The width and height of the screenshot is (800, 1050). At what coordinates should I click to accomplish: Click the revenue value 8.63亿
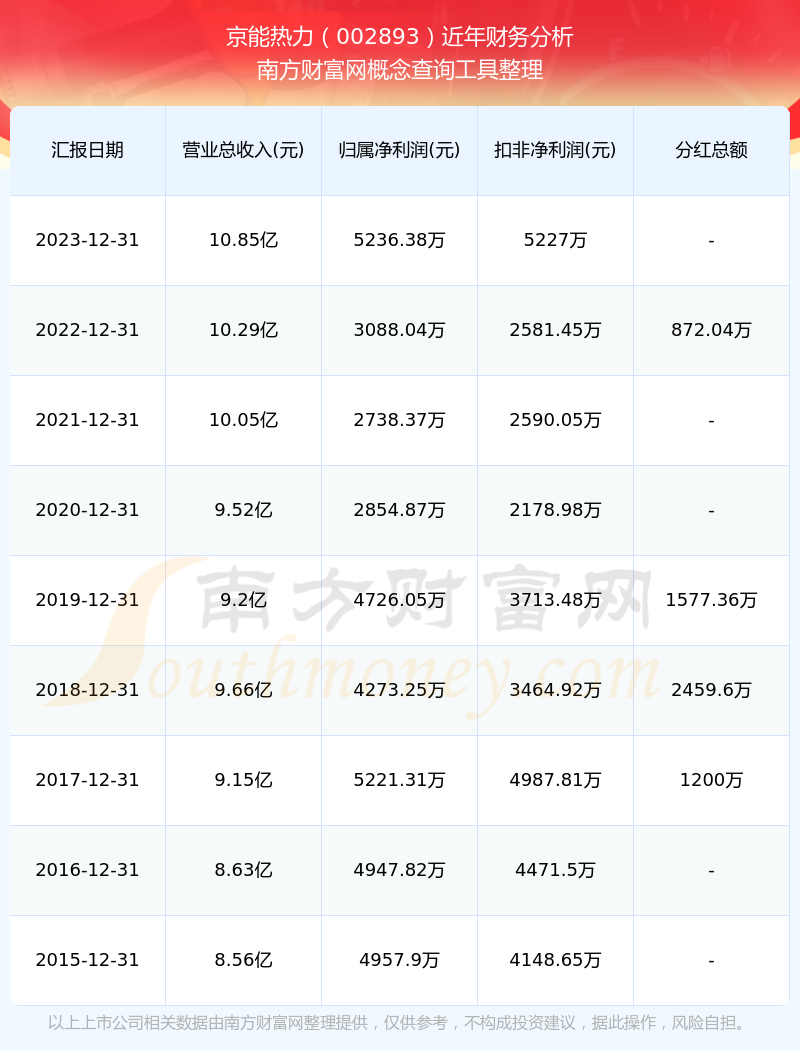tap(244, 871)
